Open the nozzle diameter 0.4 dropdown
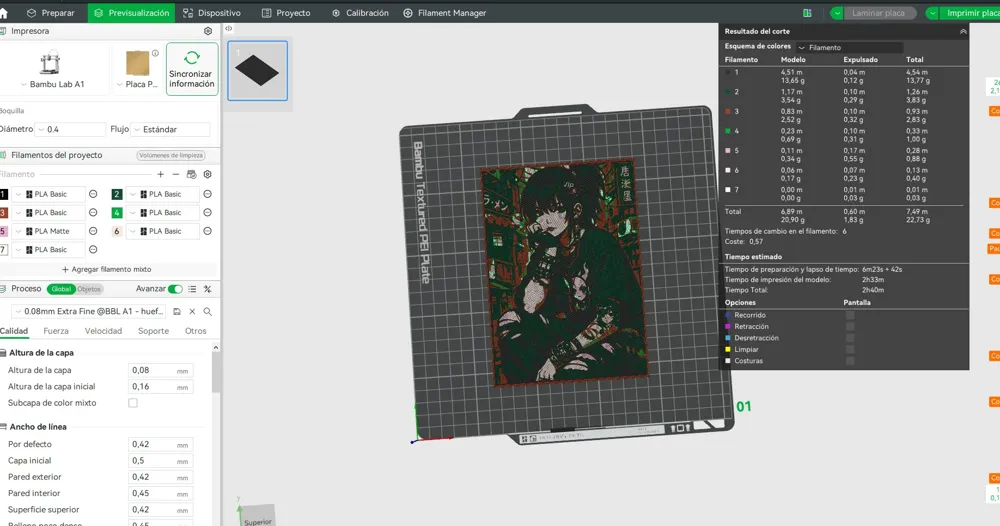Image resolution: width=1000 pixels, height=526 pixels. point(70,129)
